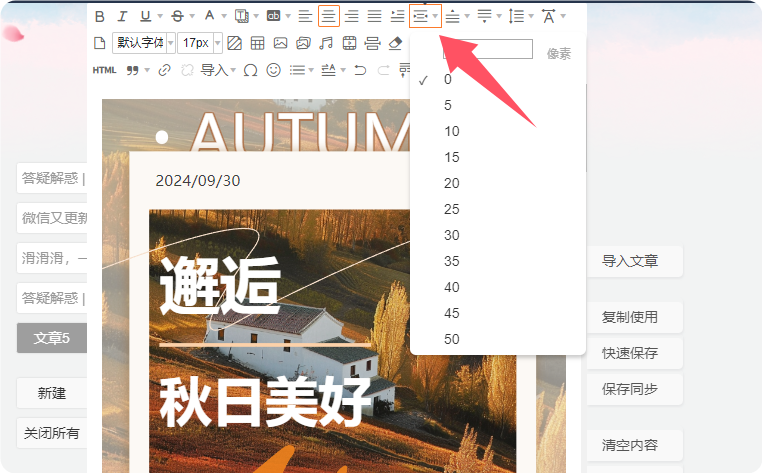762x473 pixels.
Task: Open the font family dropdown 默认字体
Action: pyautogui.click(x=144, y=43)
